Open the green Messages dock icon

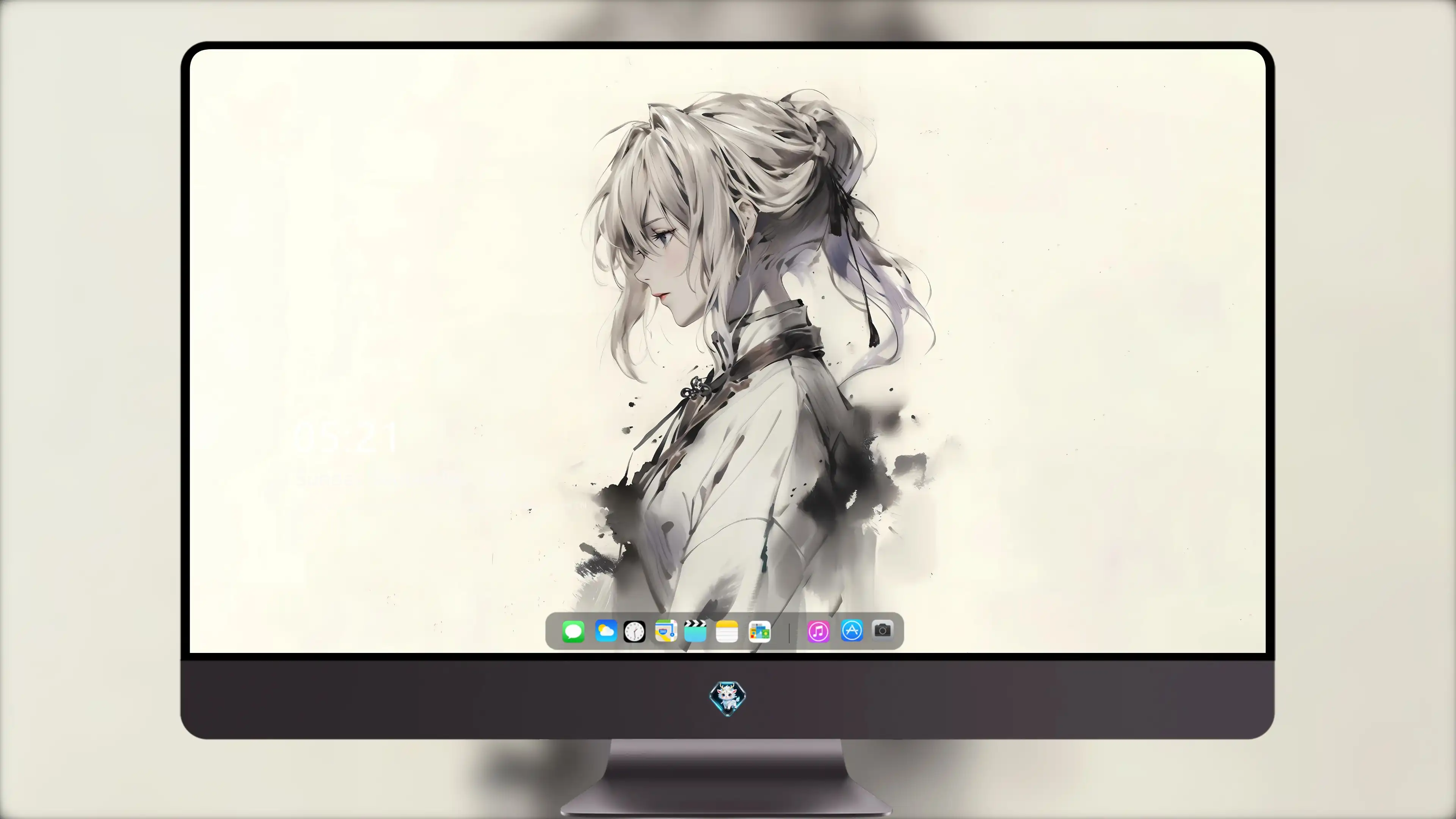[573, 631]
